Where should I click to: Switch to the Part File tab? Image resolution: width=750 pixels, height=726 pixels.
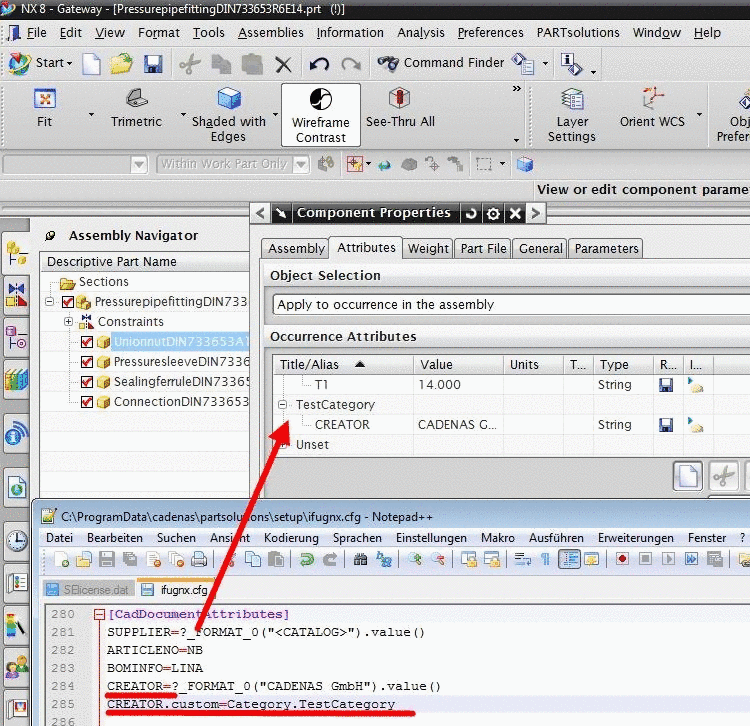[483, 249]
